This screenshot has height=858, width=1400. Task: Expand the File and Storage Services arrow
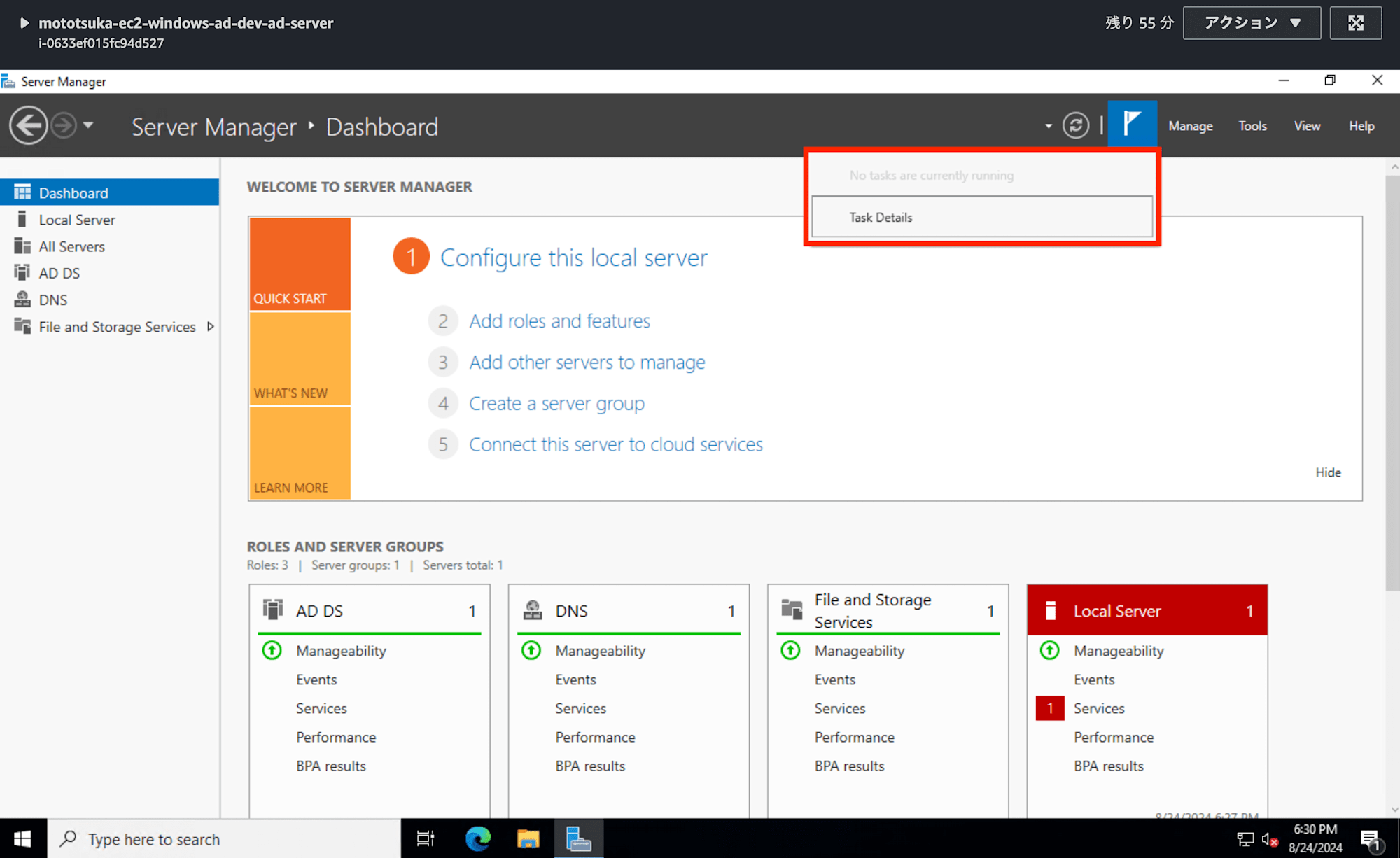pyautogui.click(x=210, y=327)
